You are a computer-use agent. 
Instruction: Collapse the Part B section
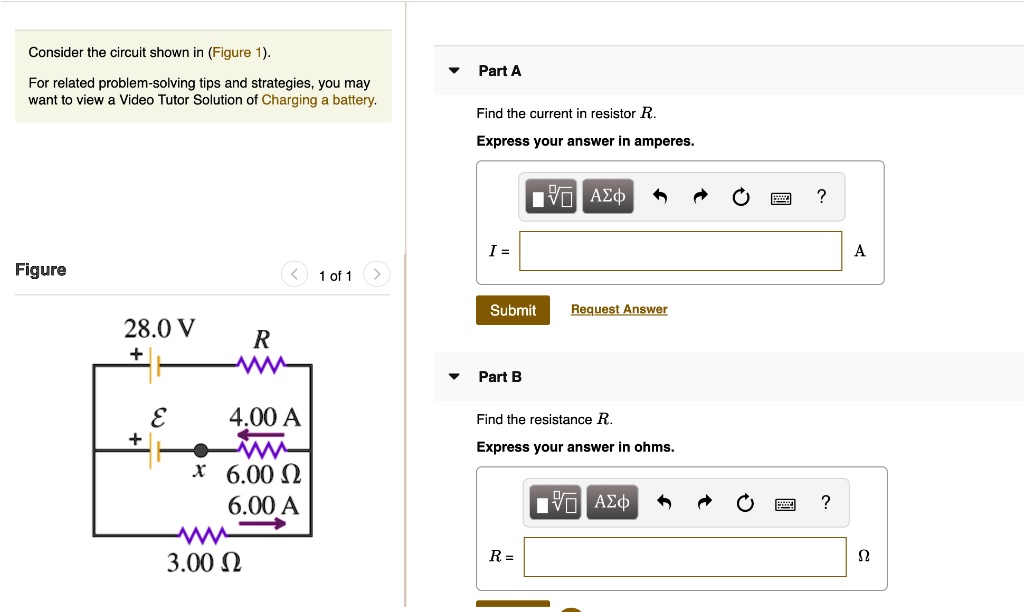[x=455, y=376]
